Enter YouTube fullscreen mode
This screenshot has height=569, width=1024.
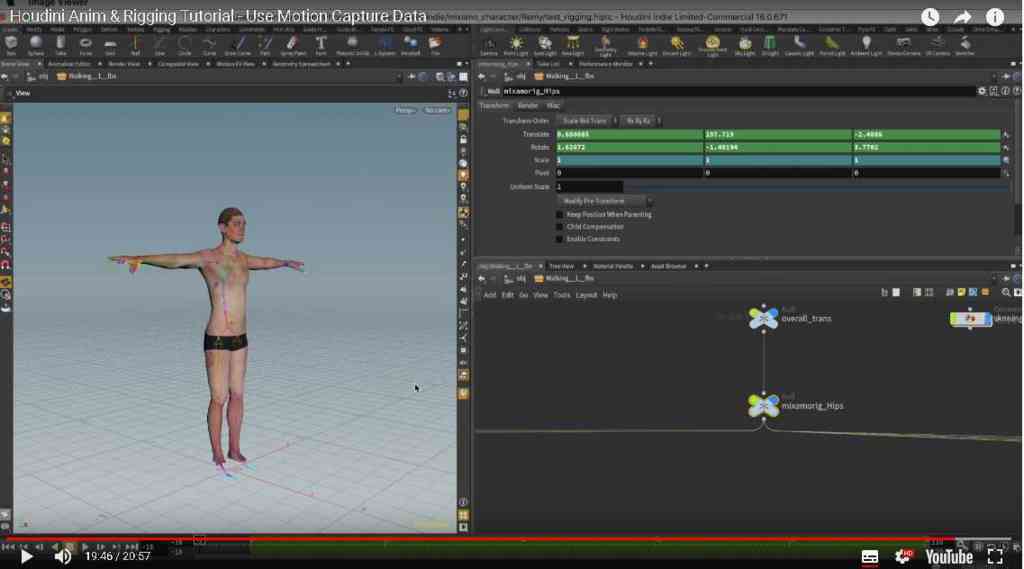(995, 557)
